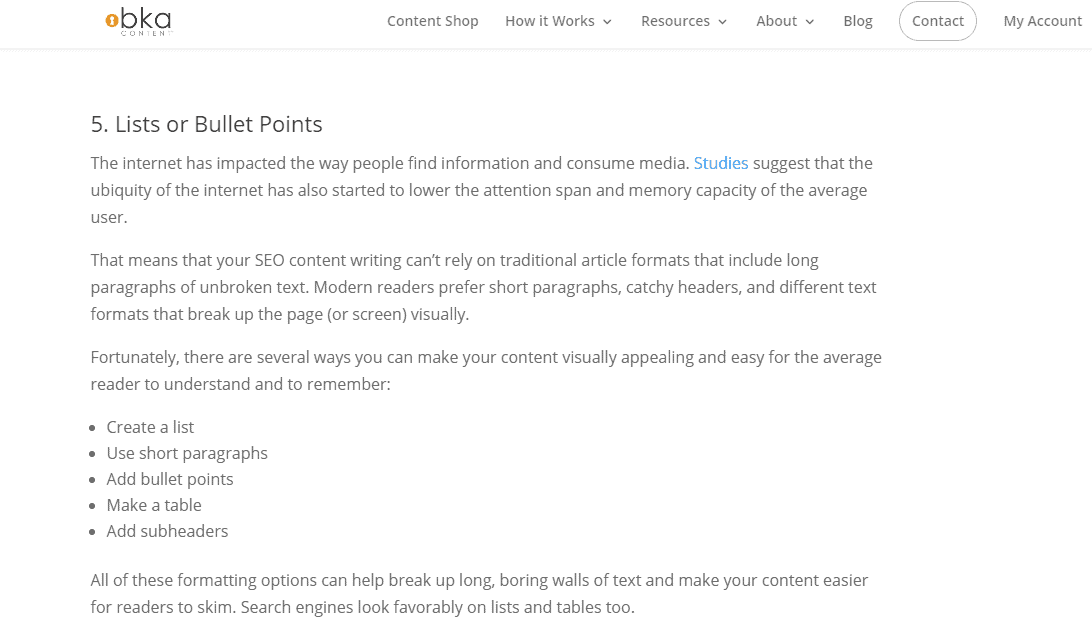Expand the About dropdown chevron
The image size is (1092, 631).
point(810,22)
